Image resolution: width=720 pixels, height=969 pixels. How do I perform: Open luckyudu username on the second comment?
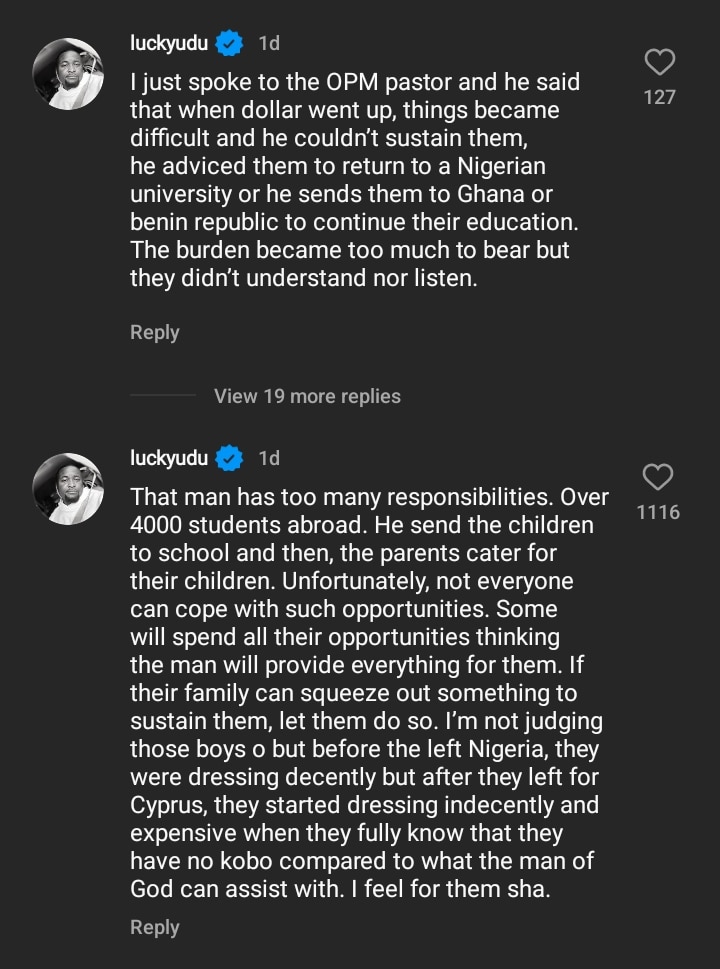pyautogui.click(x=168, y=458)
